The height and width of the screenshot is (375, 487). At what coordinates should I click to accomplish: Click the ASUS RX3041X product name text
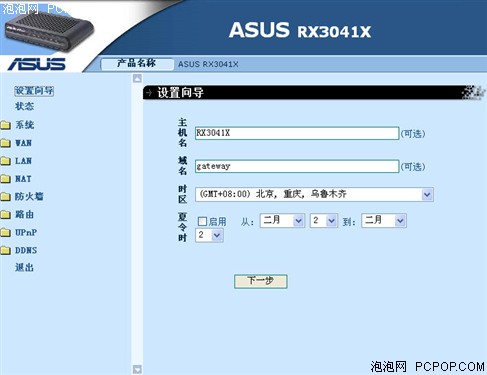tap(208, 64)
